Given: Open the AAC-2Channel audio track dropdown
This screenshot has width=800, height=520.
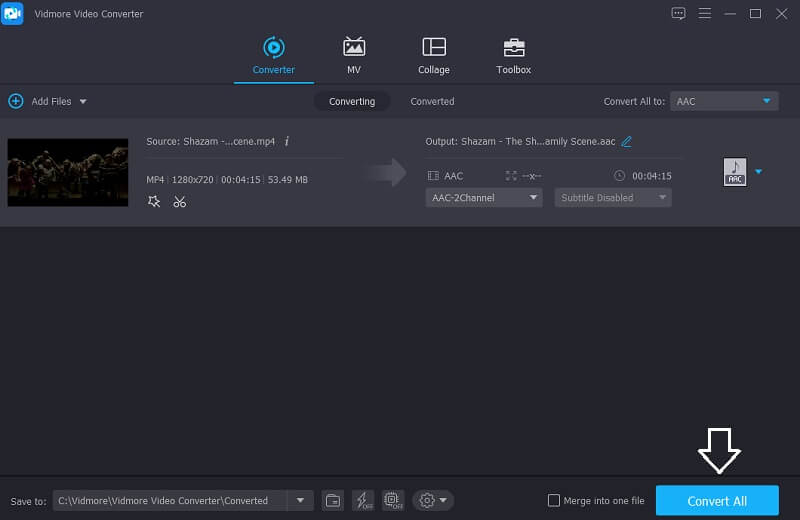Looking at the screenshot, I should pos(484,197).
